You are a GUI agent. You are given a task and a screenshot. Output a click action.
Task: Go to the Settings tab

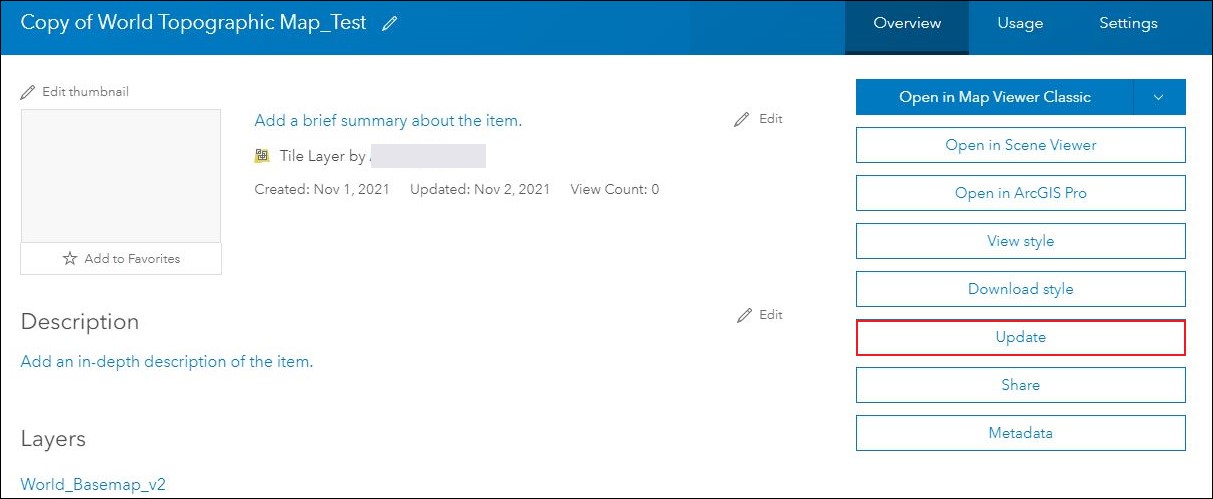(1128, 23)
